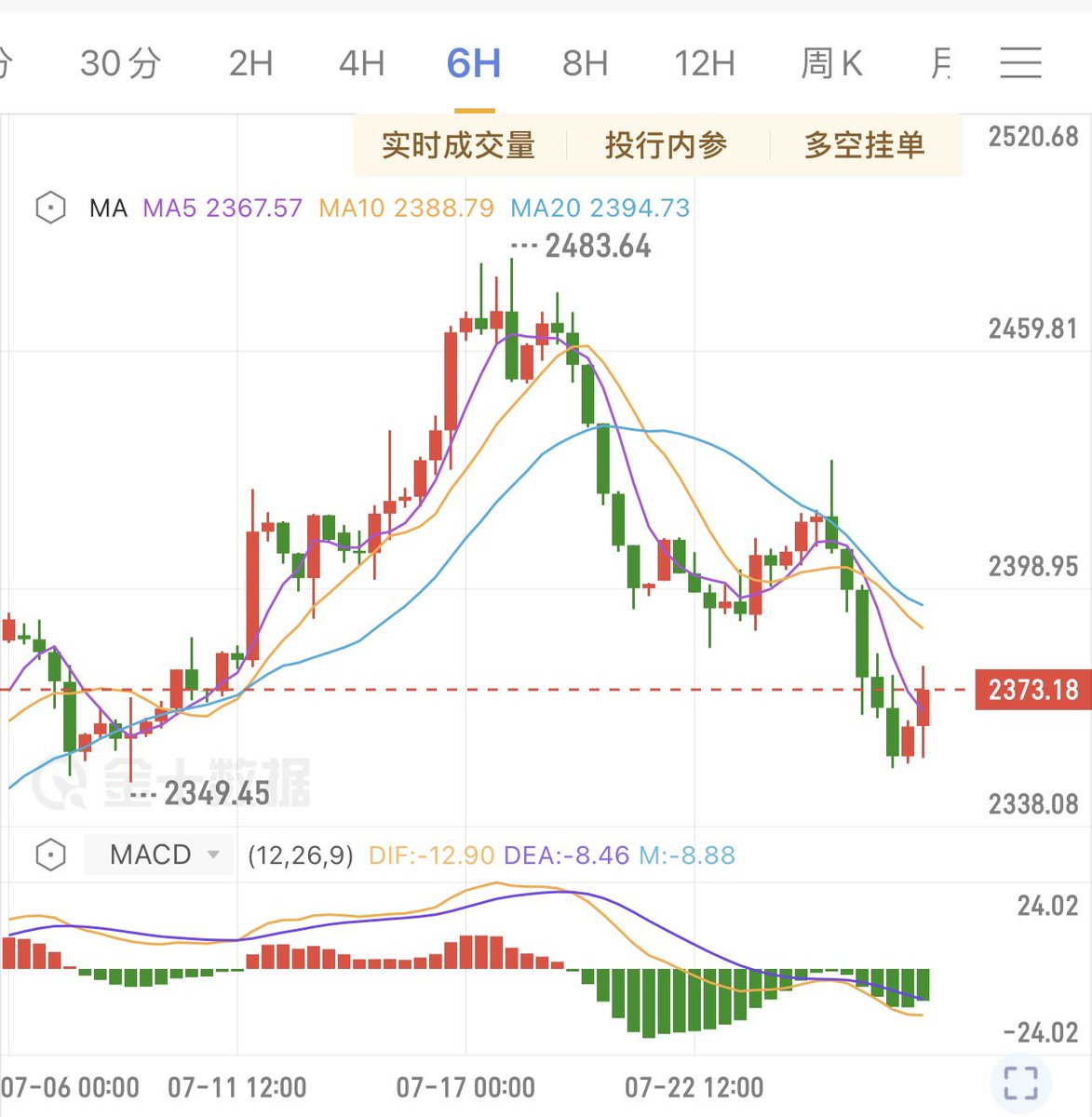This screenshot has width=1092, height=1117.
Task: Tap the 07-11 12:00 time label
Action: pos(237,1087)
